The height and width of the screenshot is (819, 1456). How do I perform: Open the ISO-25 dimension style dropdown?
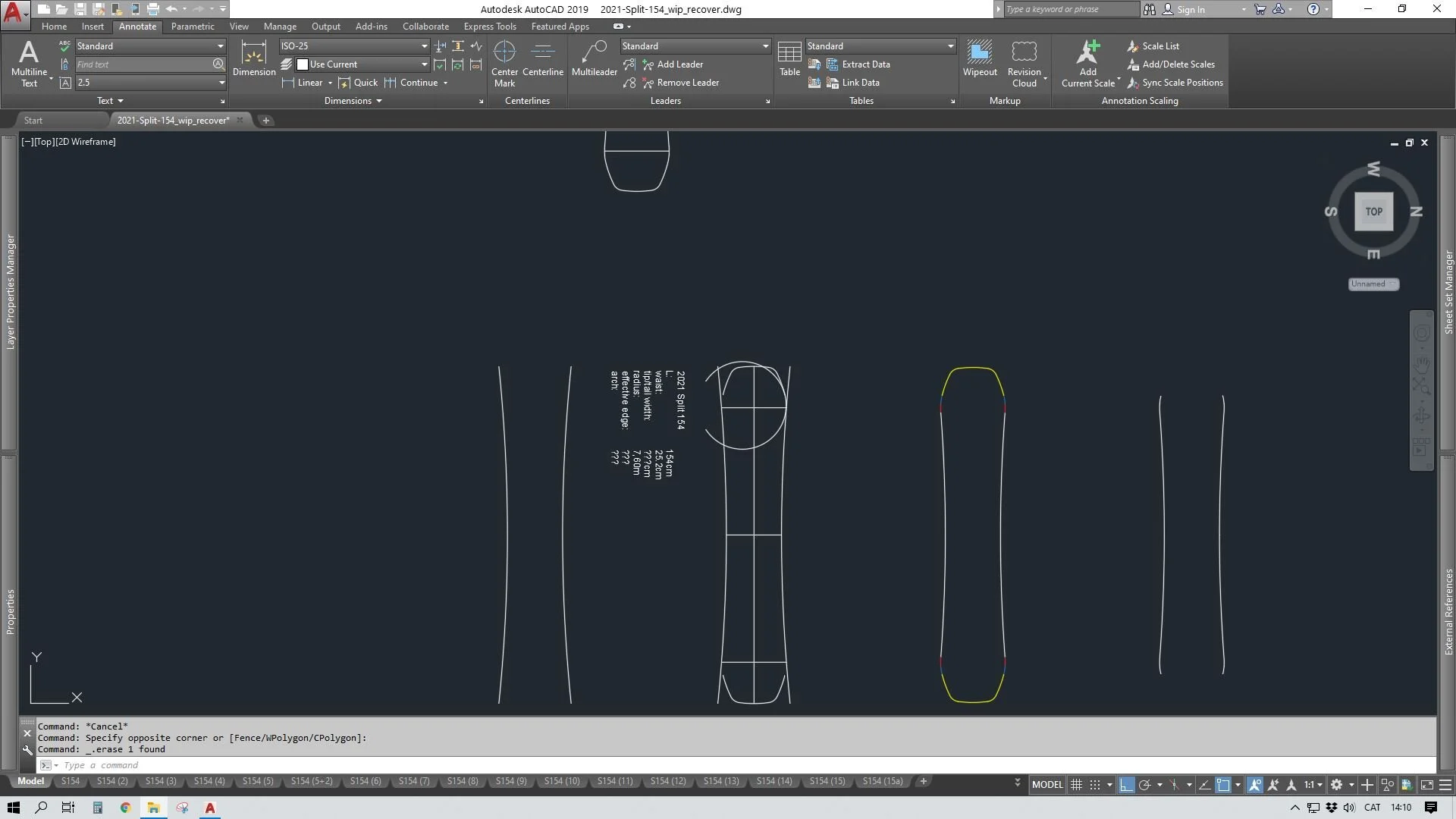(424, 46)
